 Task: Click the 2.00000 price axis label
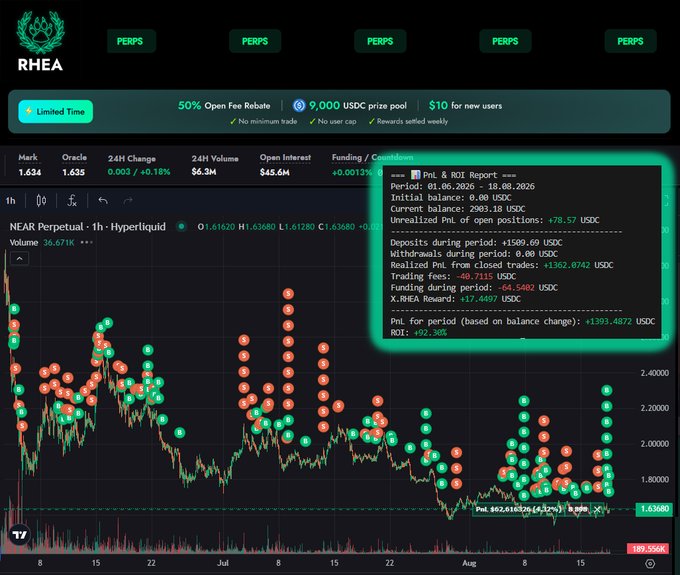coord(654,444)
